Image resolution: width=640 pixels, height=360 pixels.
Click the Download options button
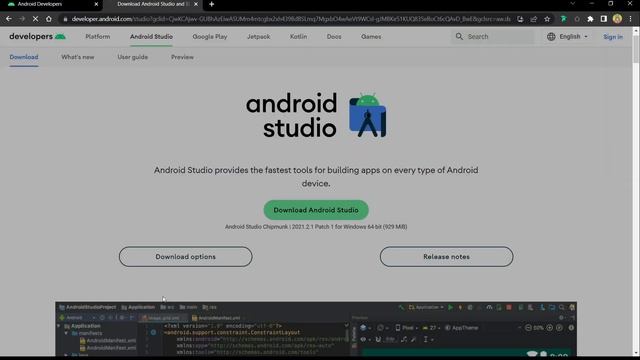(186, 257)
